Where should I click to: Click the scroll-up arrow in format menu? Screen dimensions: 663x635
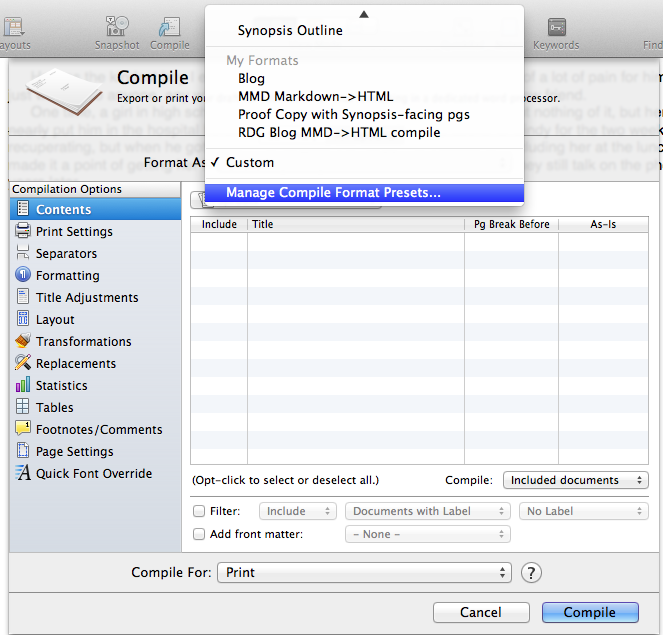[364, 14]
